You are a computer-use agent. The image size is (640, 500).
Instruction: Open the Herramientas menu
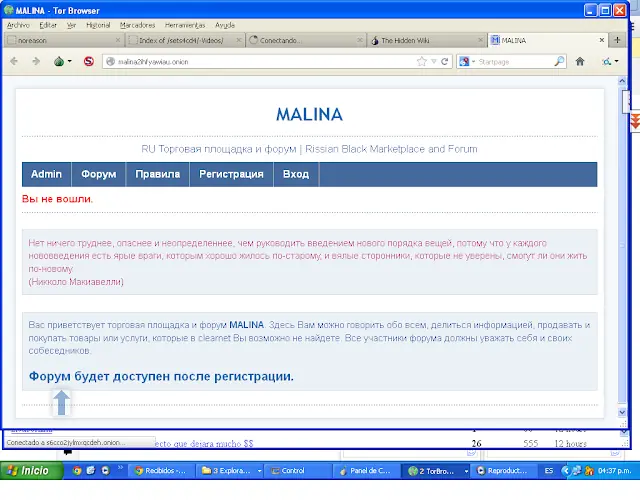click(185, 25)
